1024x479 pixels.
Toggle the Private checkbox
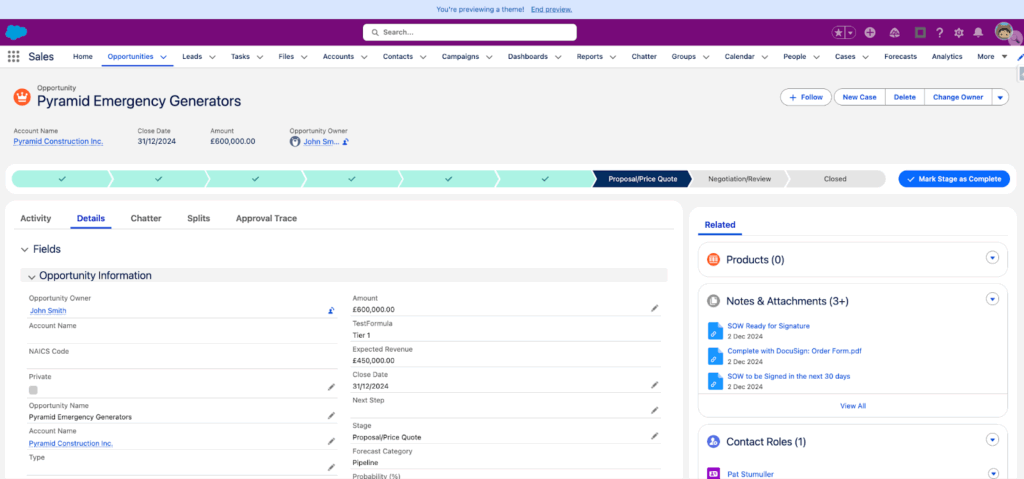tap(33, 390)
